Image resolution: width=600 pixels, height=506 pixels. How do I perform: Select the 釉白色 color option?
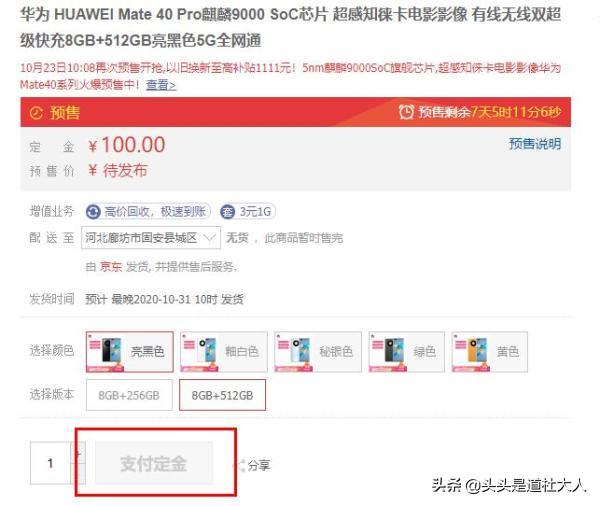[224, 352]
